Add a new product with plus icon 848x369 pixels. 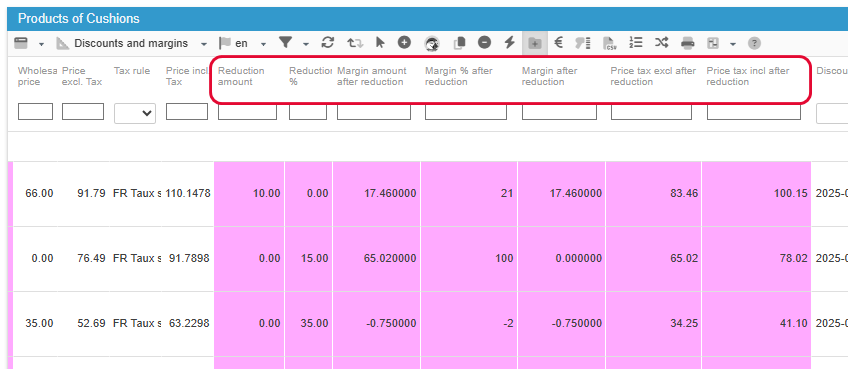[x=405, y=42]
